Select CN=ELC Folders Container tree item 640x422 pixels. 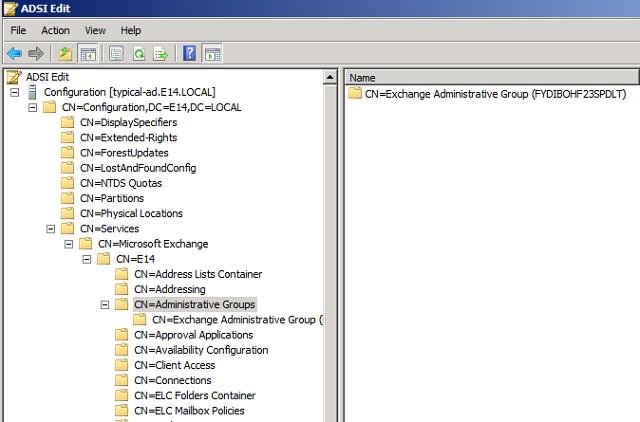(x=195, y=395)
